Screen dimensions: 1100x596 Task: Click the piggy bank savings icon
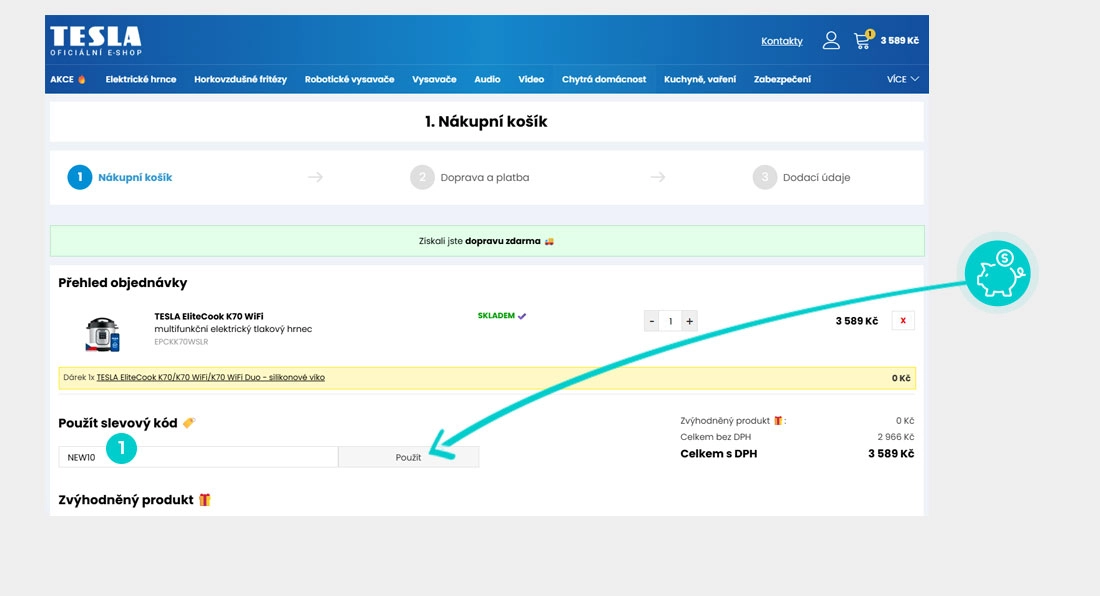[998, 273]
